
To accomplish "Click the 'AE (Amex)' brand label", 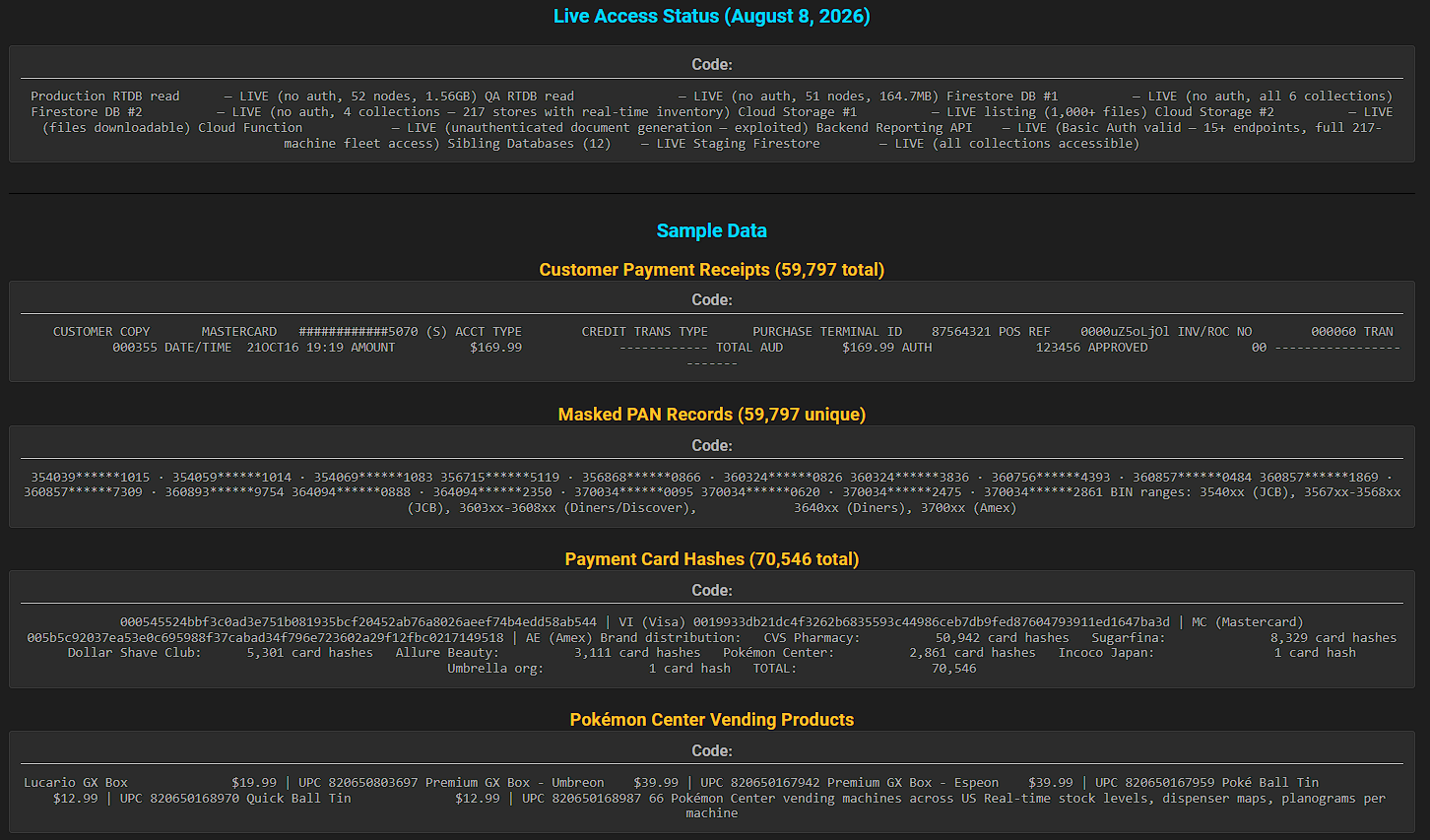I will (x=559, y=638).
